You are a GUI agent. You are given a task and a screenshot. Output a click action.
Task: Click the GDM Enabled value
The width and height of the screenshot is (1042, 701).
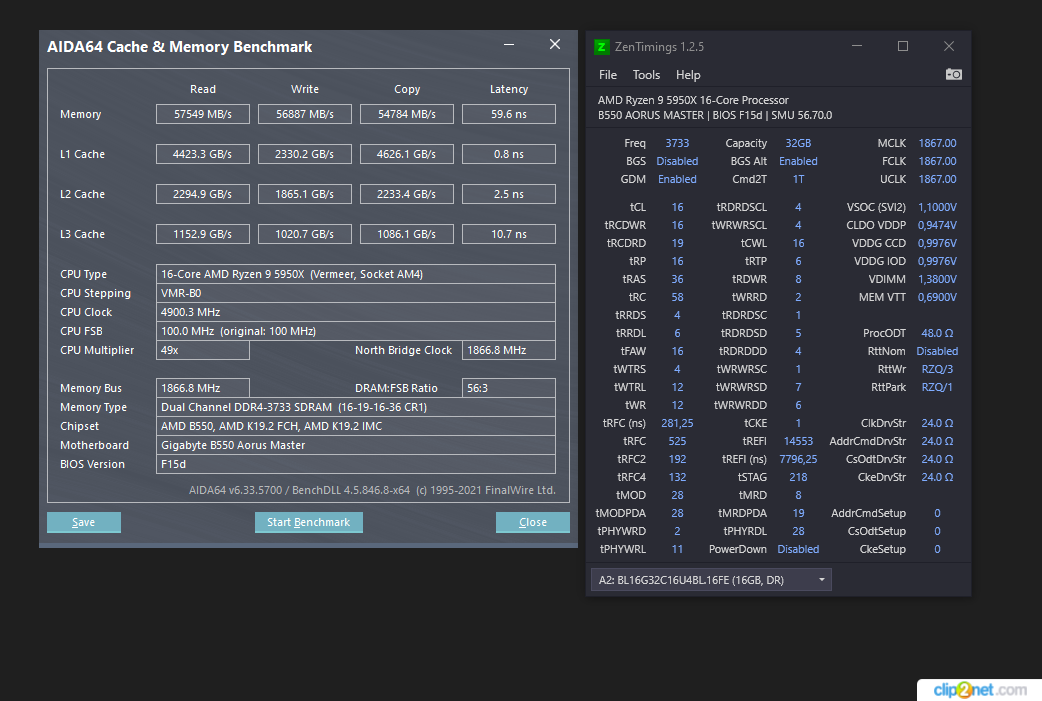pyautogui.click(x=677, y=179)
